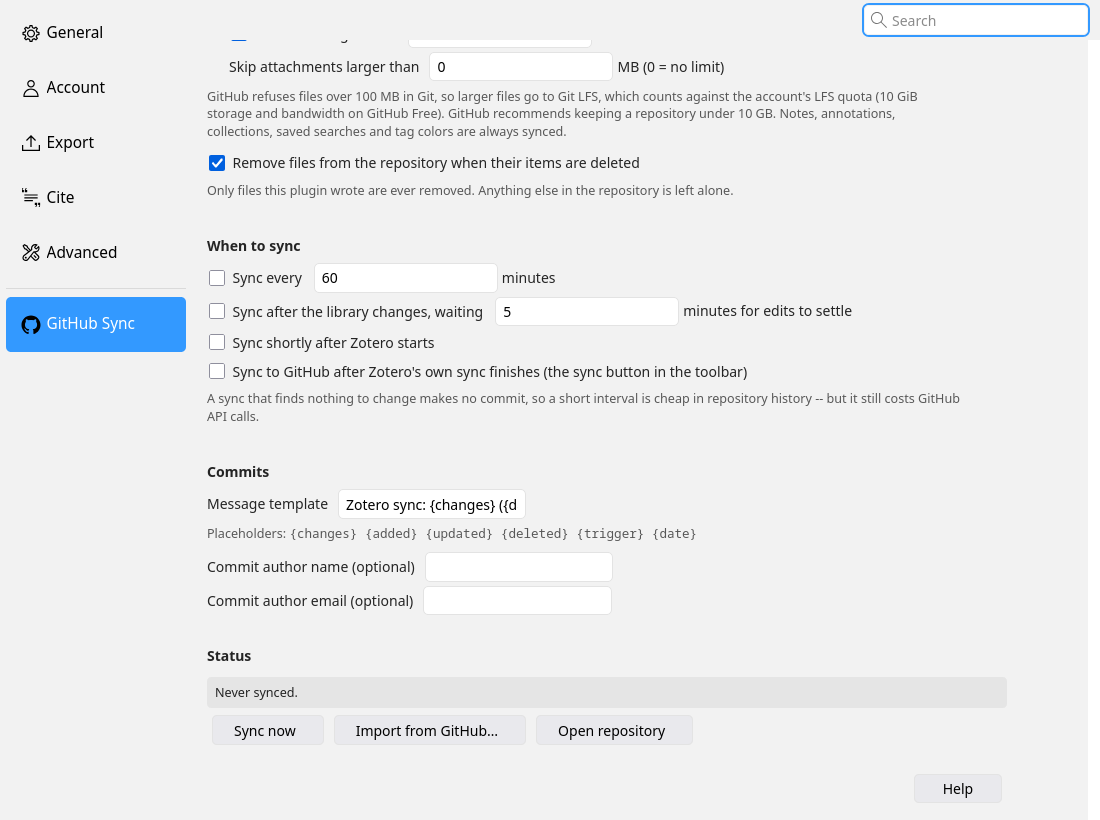1100x820 pixels.
Task: Click the Export upload icon
Action: [x=31, y=142]
